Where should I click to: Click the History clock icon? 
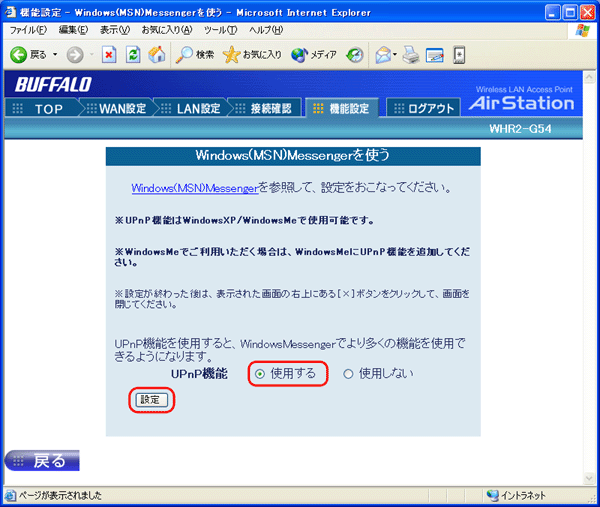click(x=355, y=55)
